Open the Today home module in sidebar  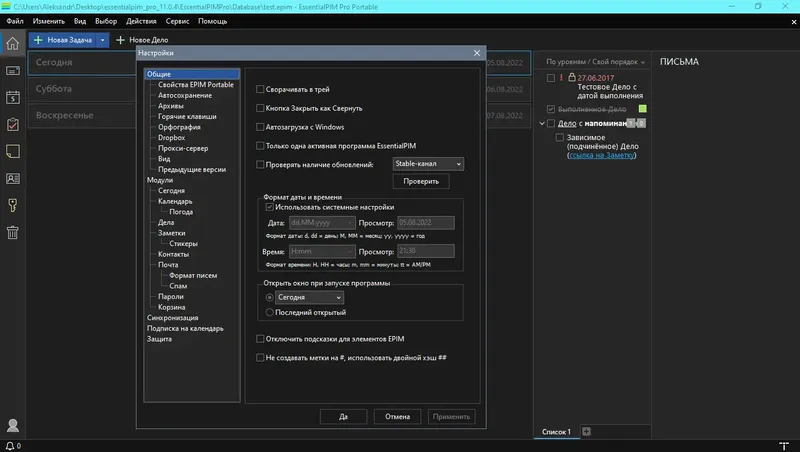pos(13,44)
